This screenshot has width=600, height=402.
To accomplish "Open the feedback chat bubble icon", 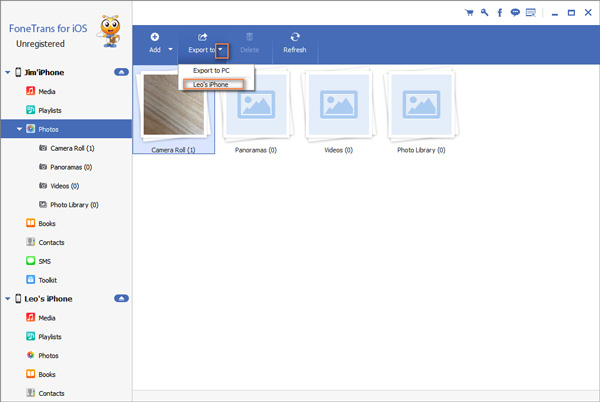I will coord(515,13).
